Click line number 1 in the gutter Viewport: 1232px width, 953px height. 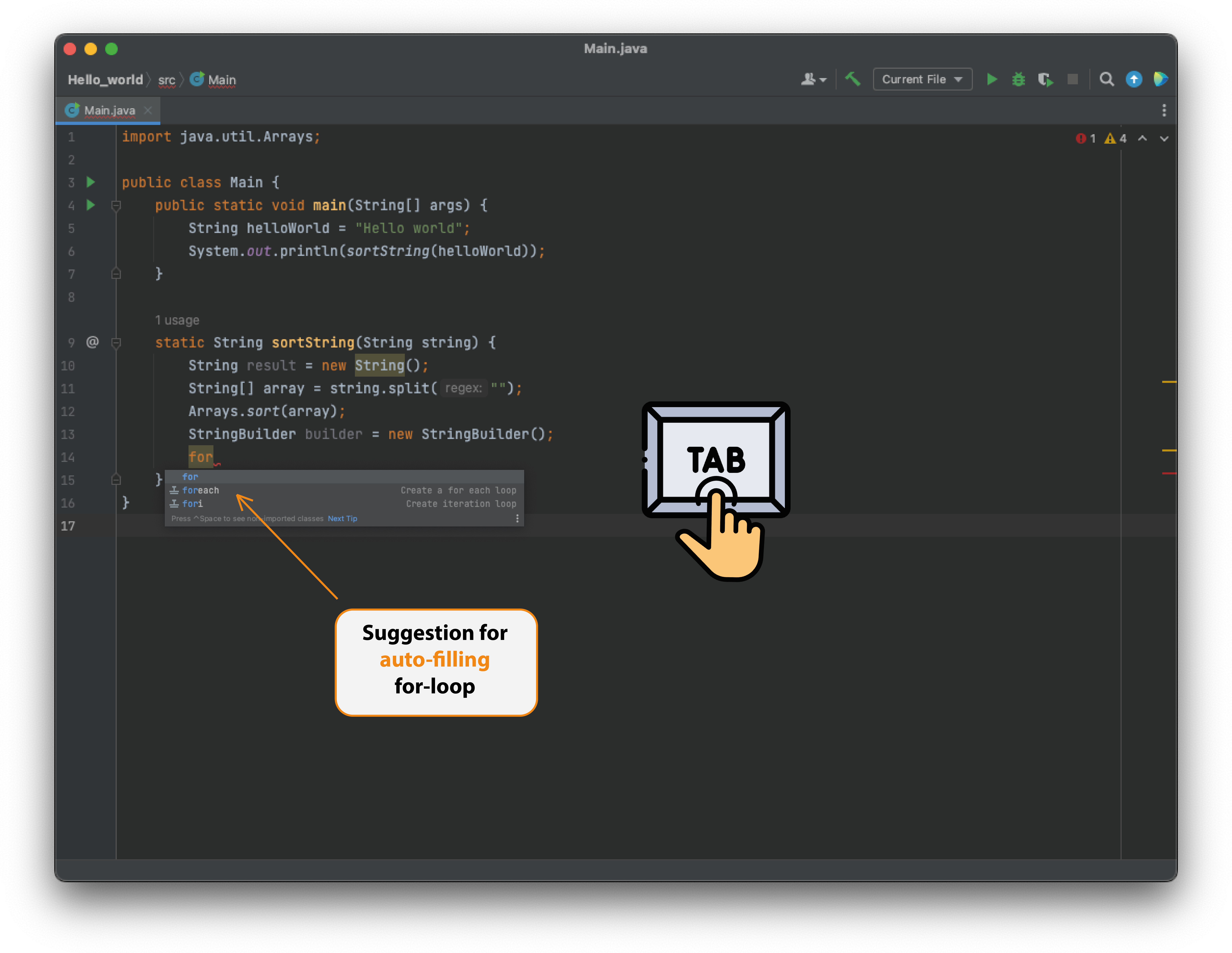[71, 137]
